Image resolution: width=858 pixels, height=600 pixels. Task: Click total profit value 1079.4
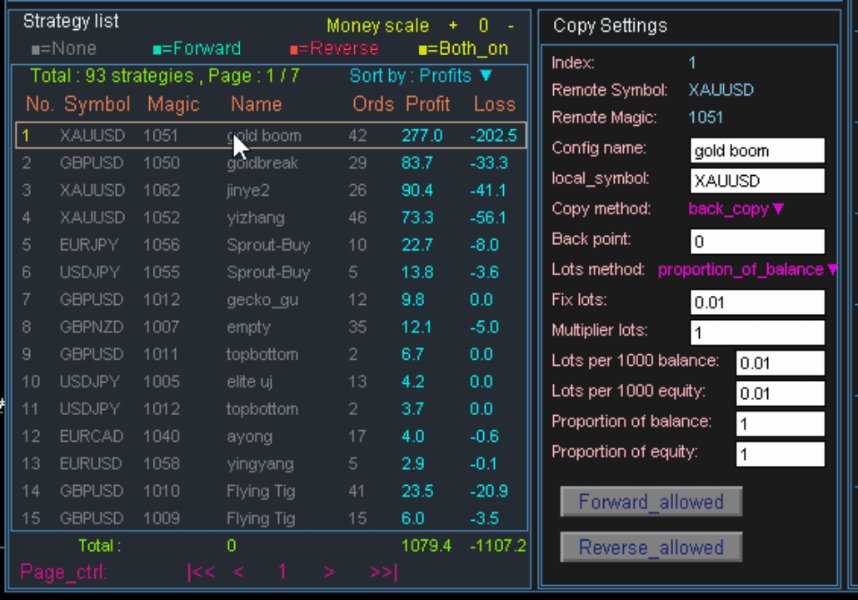(426, 545)
